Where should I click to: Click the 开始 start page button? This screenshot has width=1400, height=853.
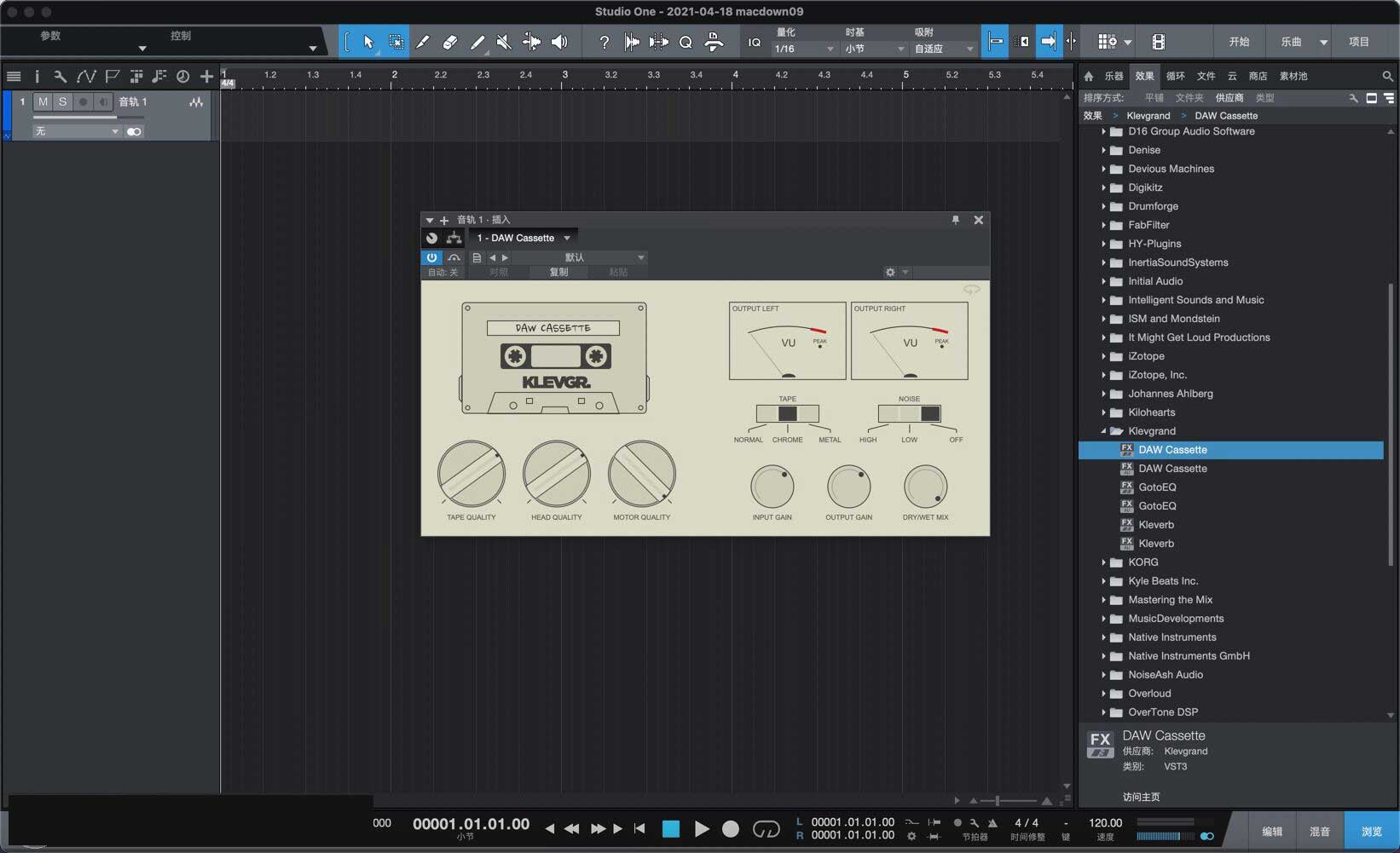1239,42
